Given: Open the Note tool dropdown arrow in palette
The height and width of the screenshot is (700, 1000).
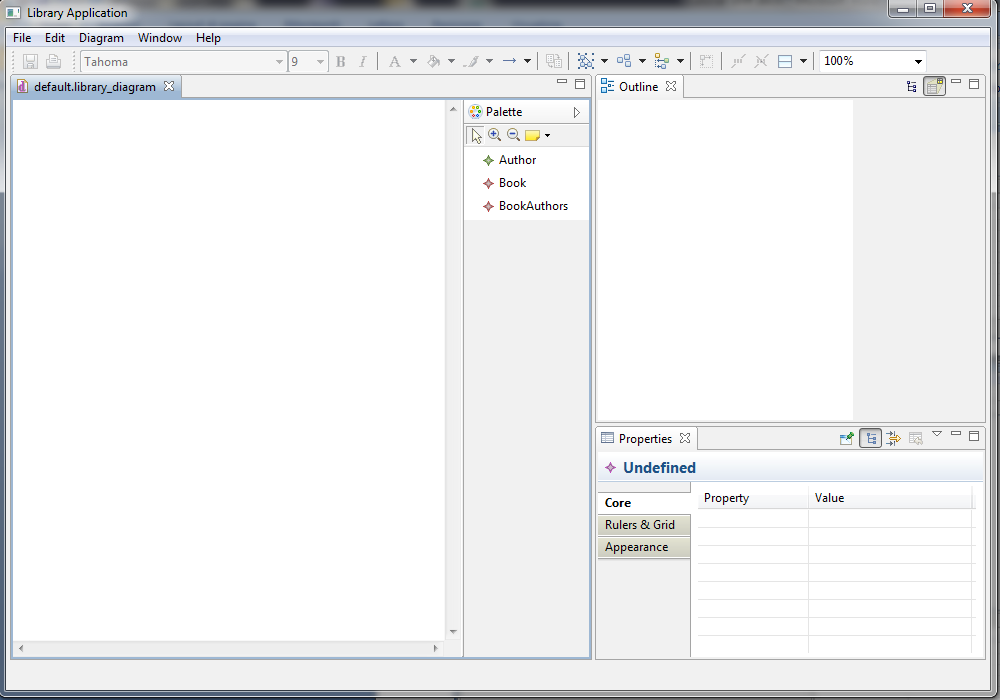Looking at the screenshot, I should click(x=547, y=136).
